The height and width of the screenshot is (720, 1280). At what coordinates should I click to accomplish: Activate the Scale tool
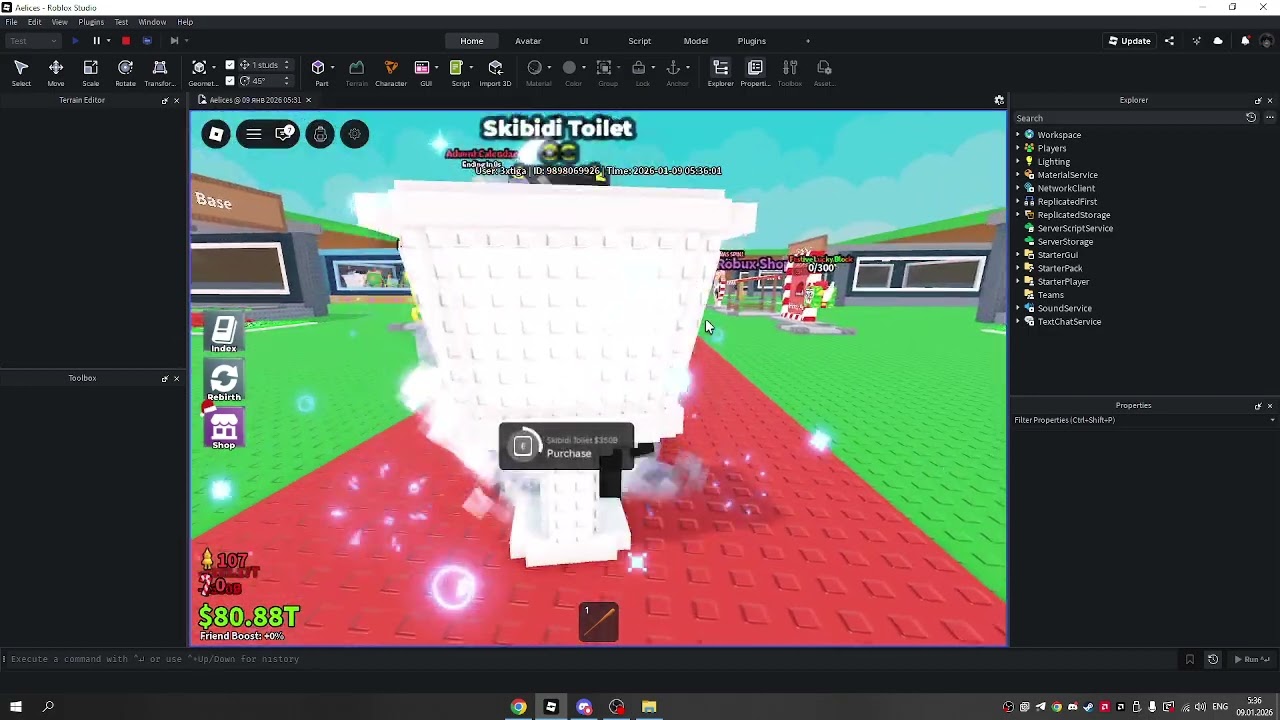[x=91, y=72]
